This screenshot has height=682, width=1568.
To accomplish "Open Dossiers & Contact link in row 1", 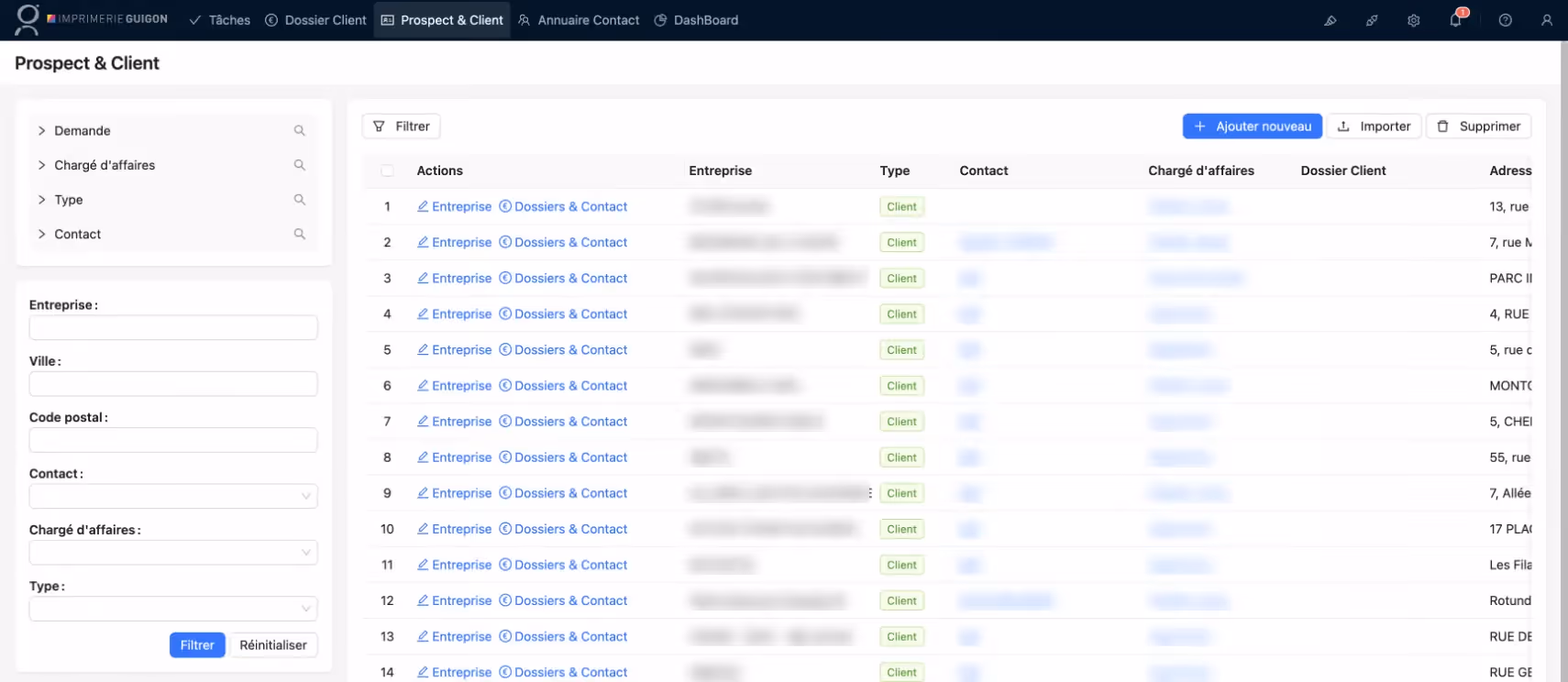I will click(x=571, y=206).
